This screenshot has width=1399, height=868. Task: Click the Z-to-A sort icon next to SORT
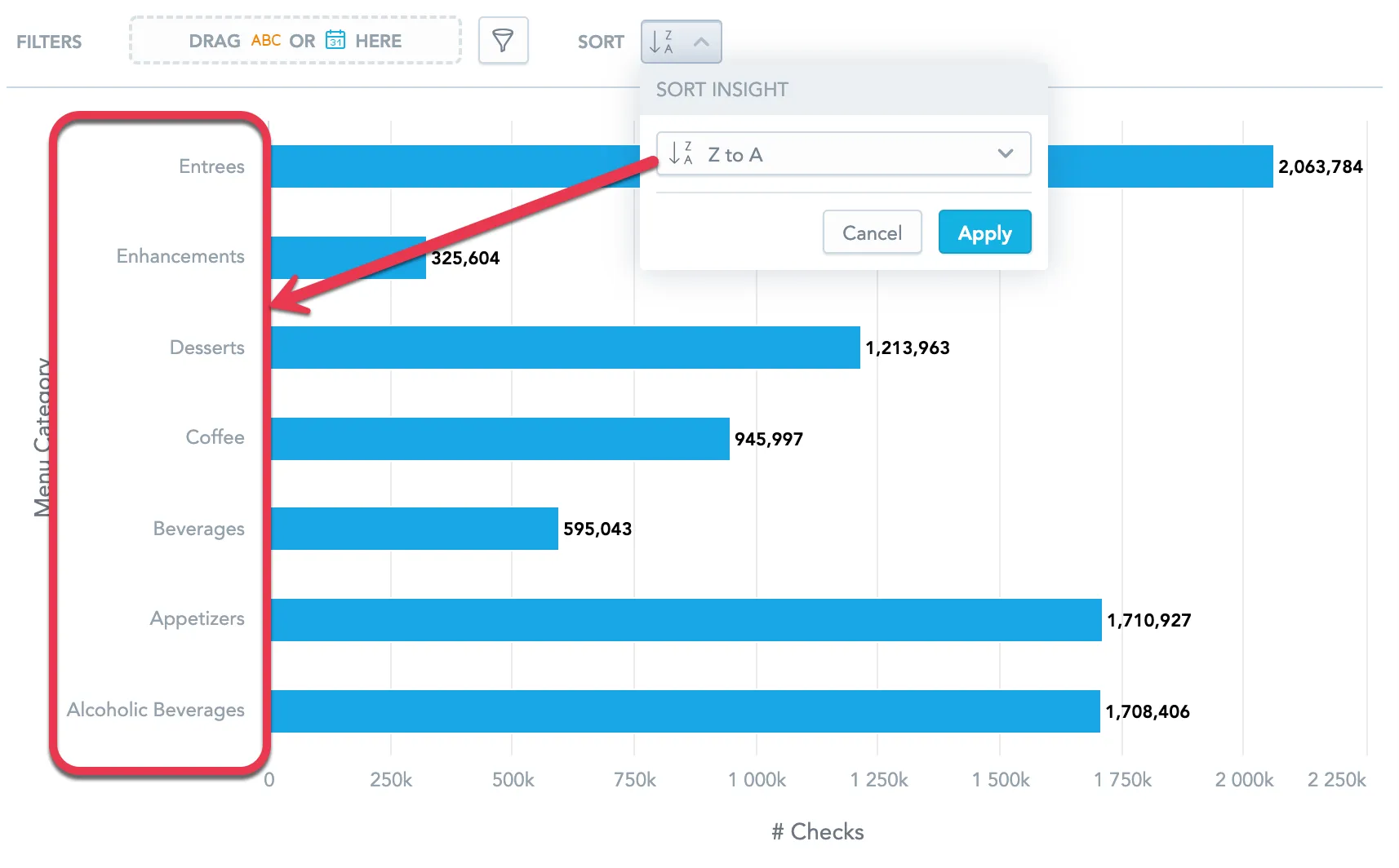660,41
